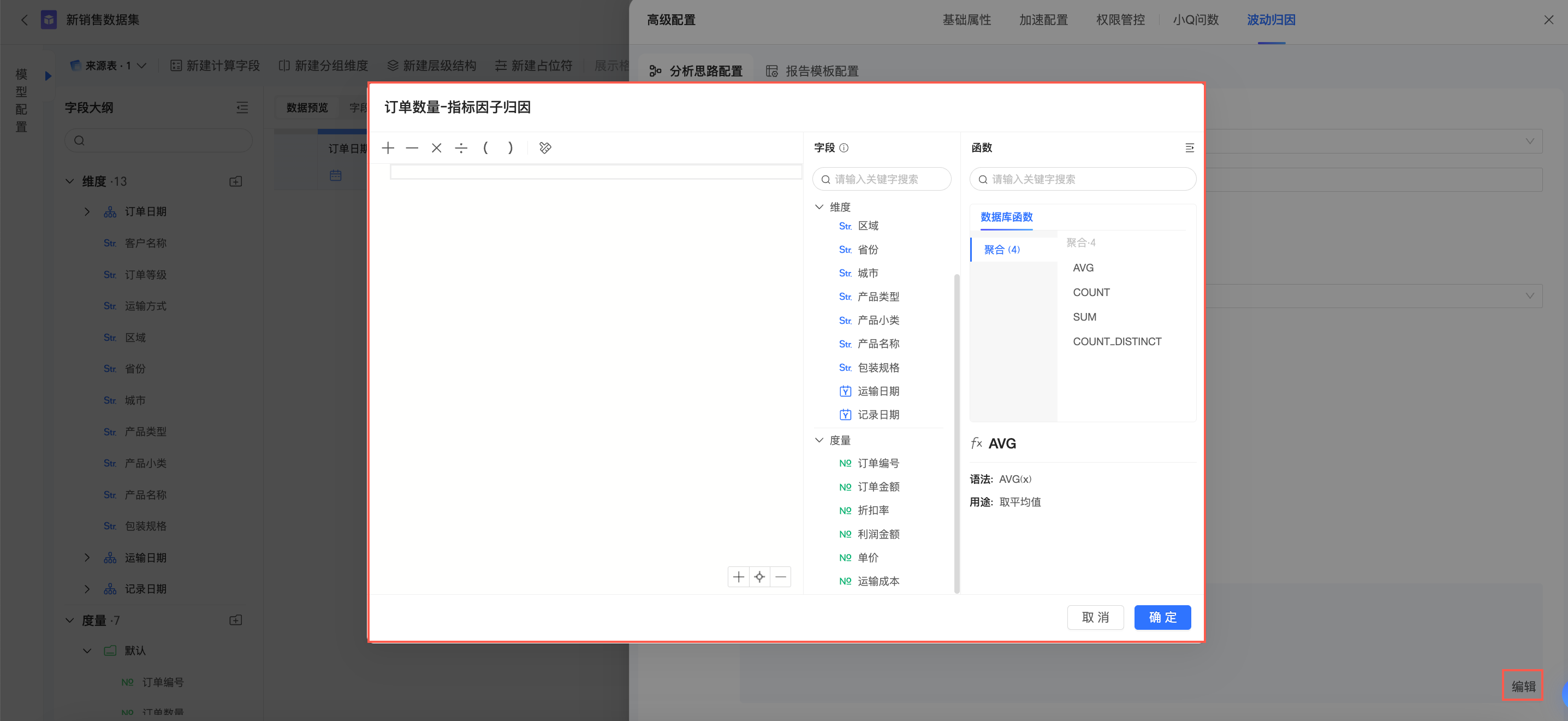Toggle the function panel collapse icon
This screenshot has width=1568, height=721.
tap(1190, 148)
